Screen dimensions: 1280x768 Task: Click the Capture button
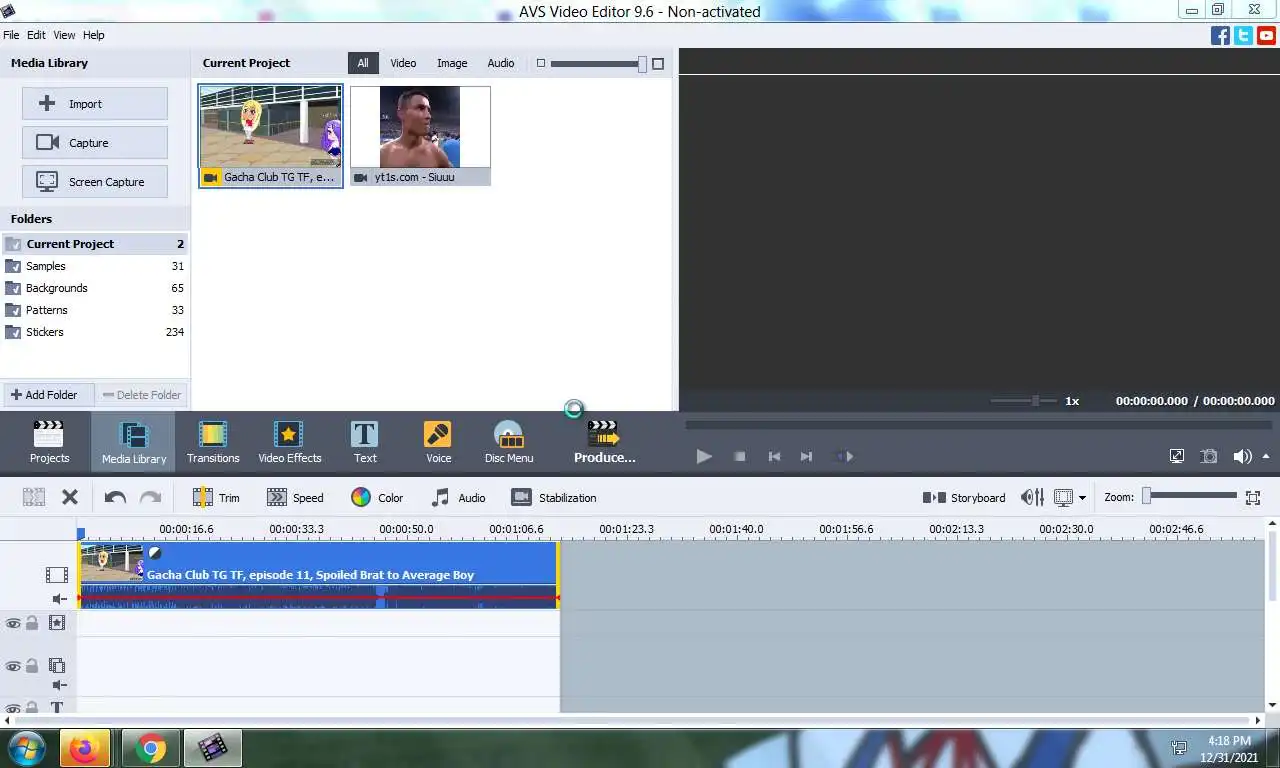(95, 143)
